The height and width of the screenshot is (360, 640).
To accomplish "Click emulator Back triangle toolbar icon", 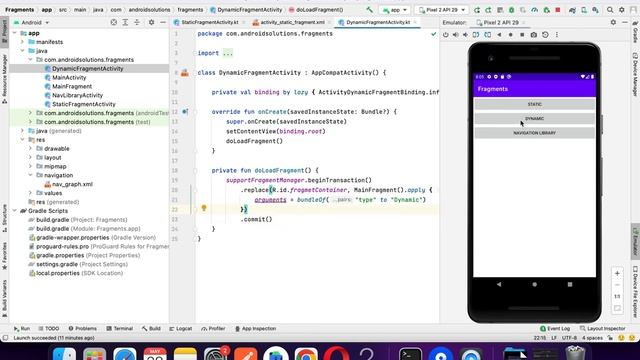I will [499, 35].
